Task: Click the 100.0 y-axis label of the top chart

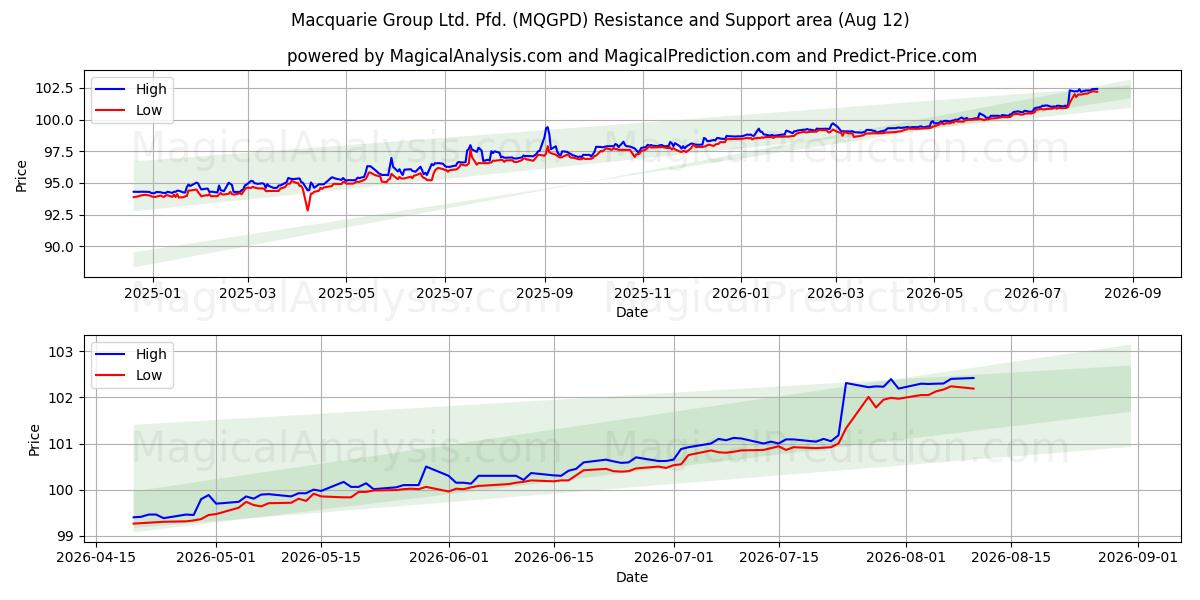Action: point(53,120)
